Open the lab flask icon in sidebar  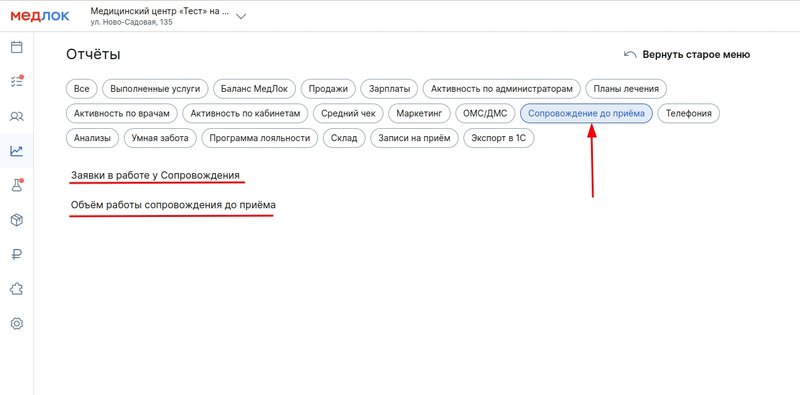pyautogui.click(x=17, y=185)
